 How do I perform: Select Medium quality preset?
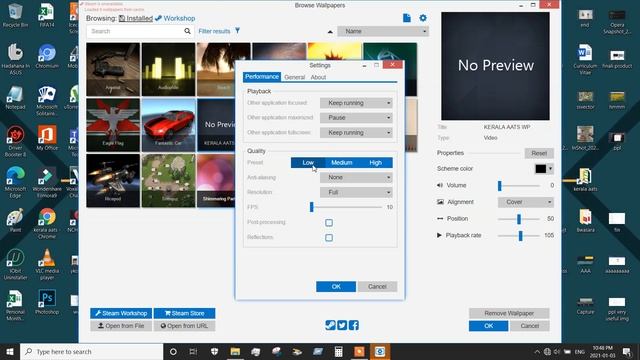pos(342,162)
